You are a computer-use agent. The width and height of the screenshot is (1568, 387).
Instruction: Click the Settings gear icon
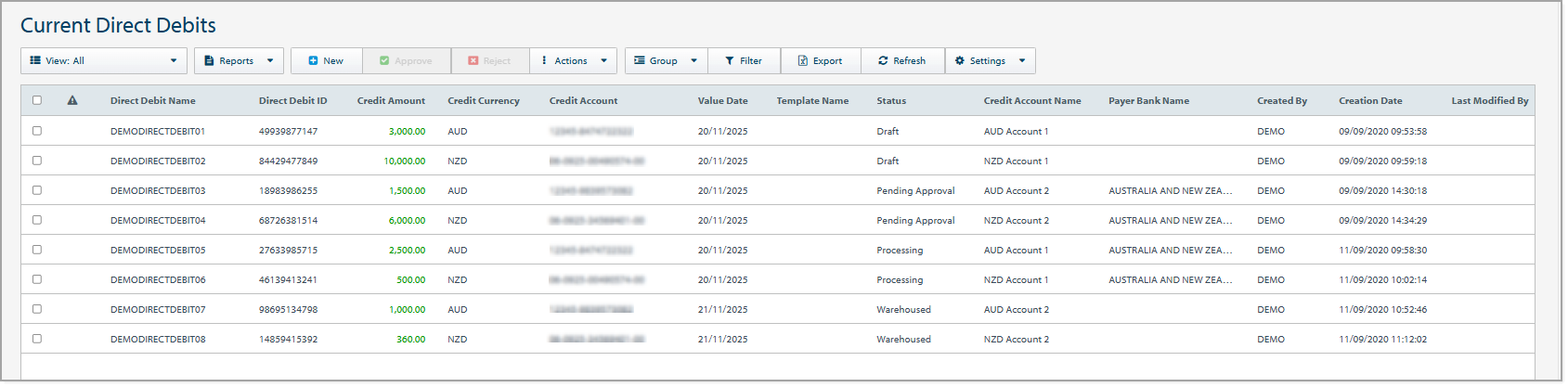(960, 61)
